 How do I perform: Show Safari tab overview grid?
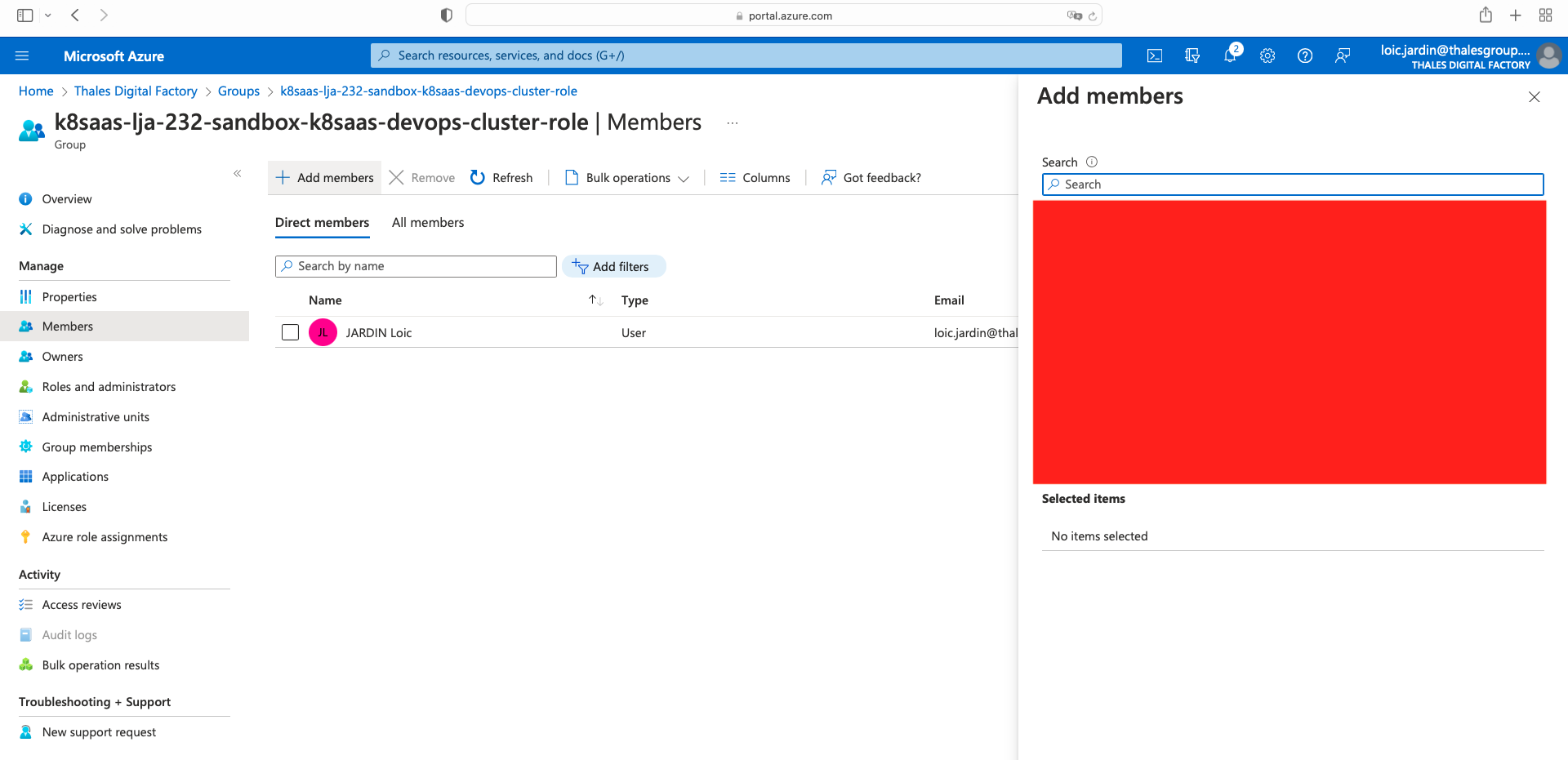click(x=1545, y=15)
